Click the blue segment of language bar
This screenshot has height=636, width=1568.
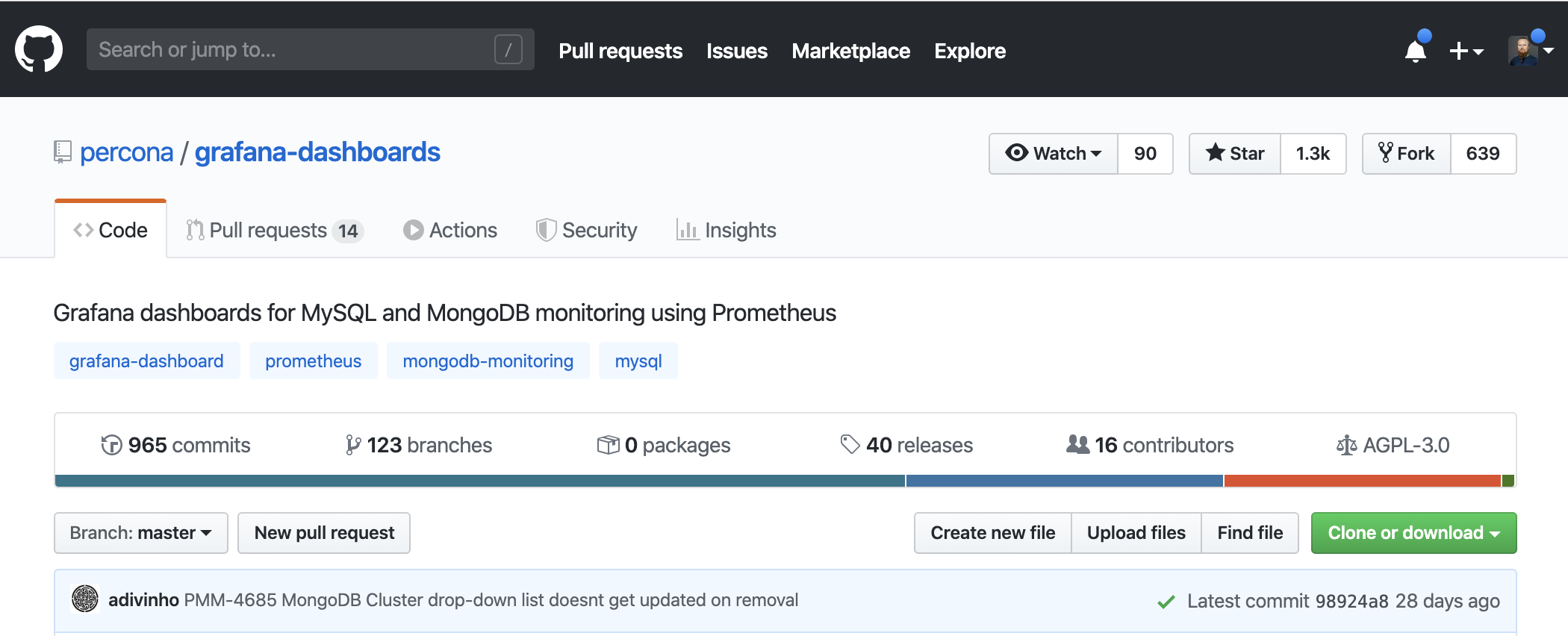[x=1065, y=481]
